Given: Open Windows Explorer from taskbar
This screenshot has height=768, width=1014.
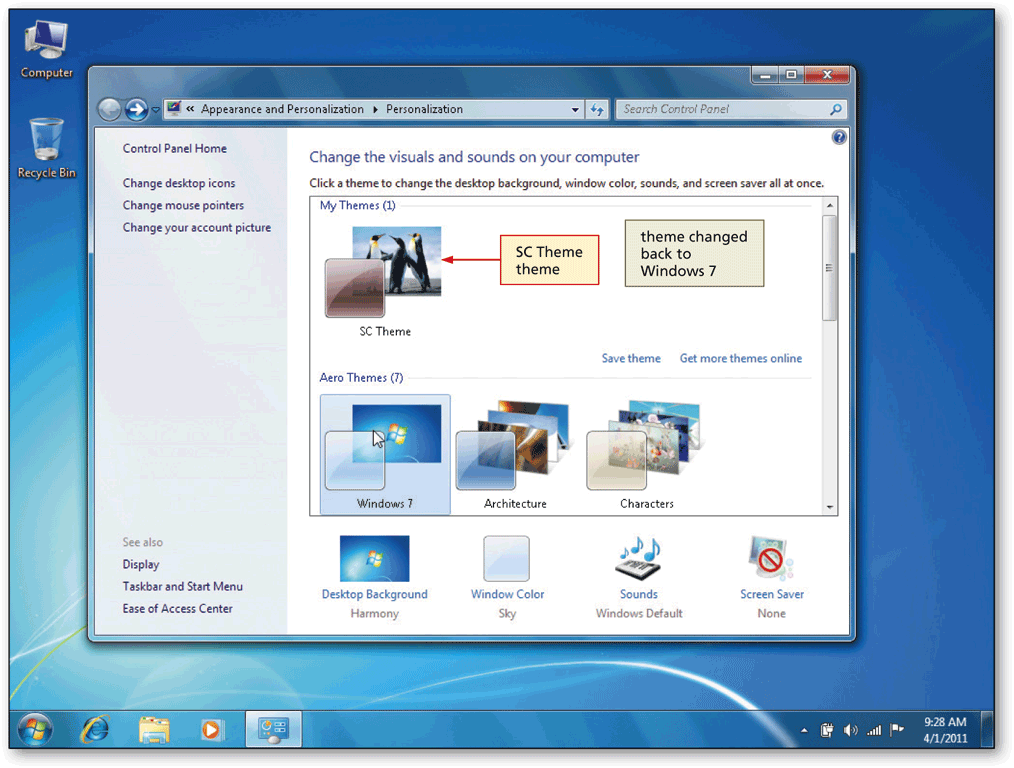Looking at the screenshot, I should pyautogui.click(x=154, y=730).
